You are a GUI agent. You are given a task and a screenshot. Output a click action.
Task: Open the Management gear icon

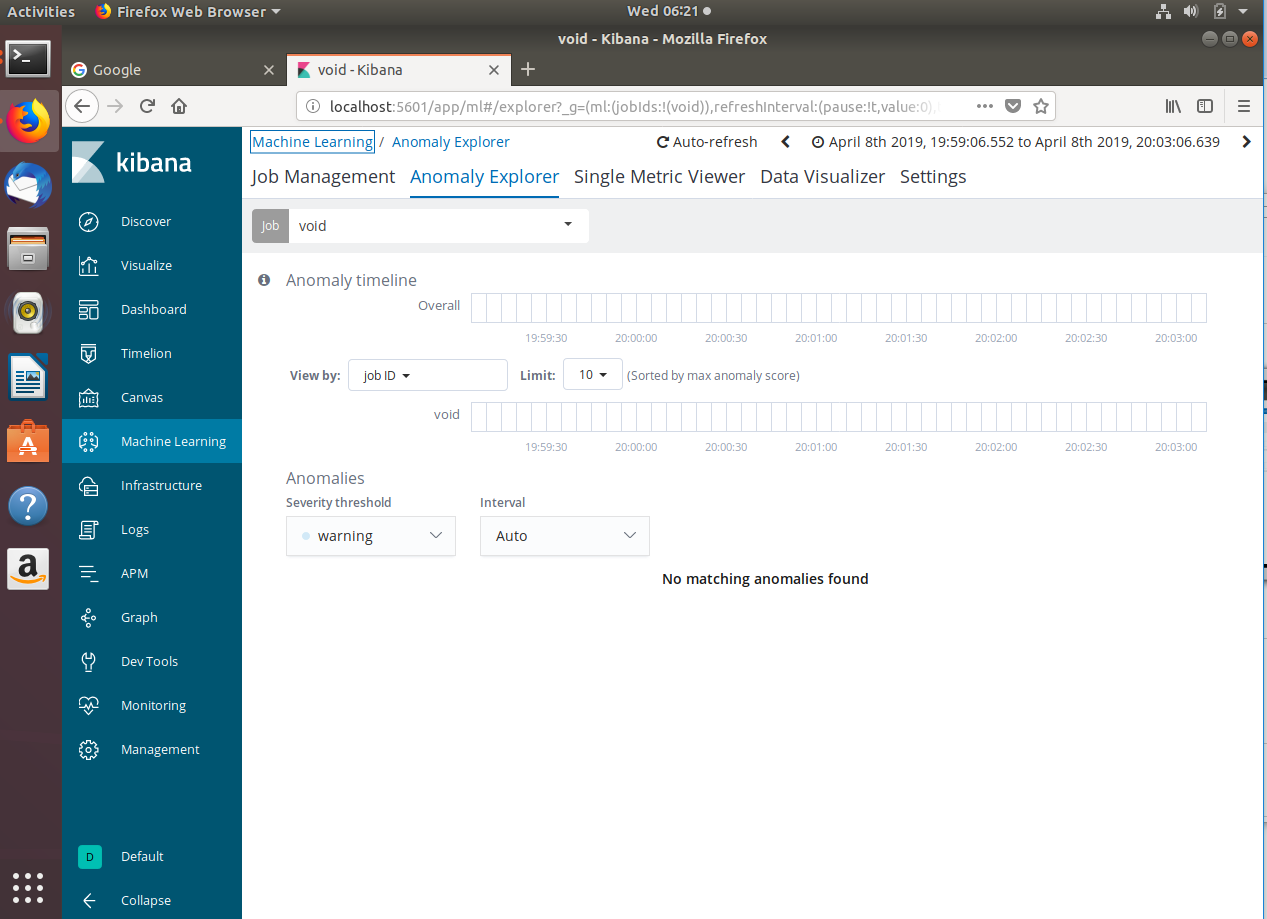click(89, 750)
